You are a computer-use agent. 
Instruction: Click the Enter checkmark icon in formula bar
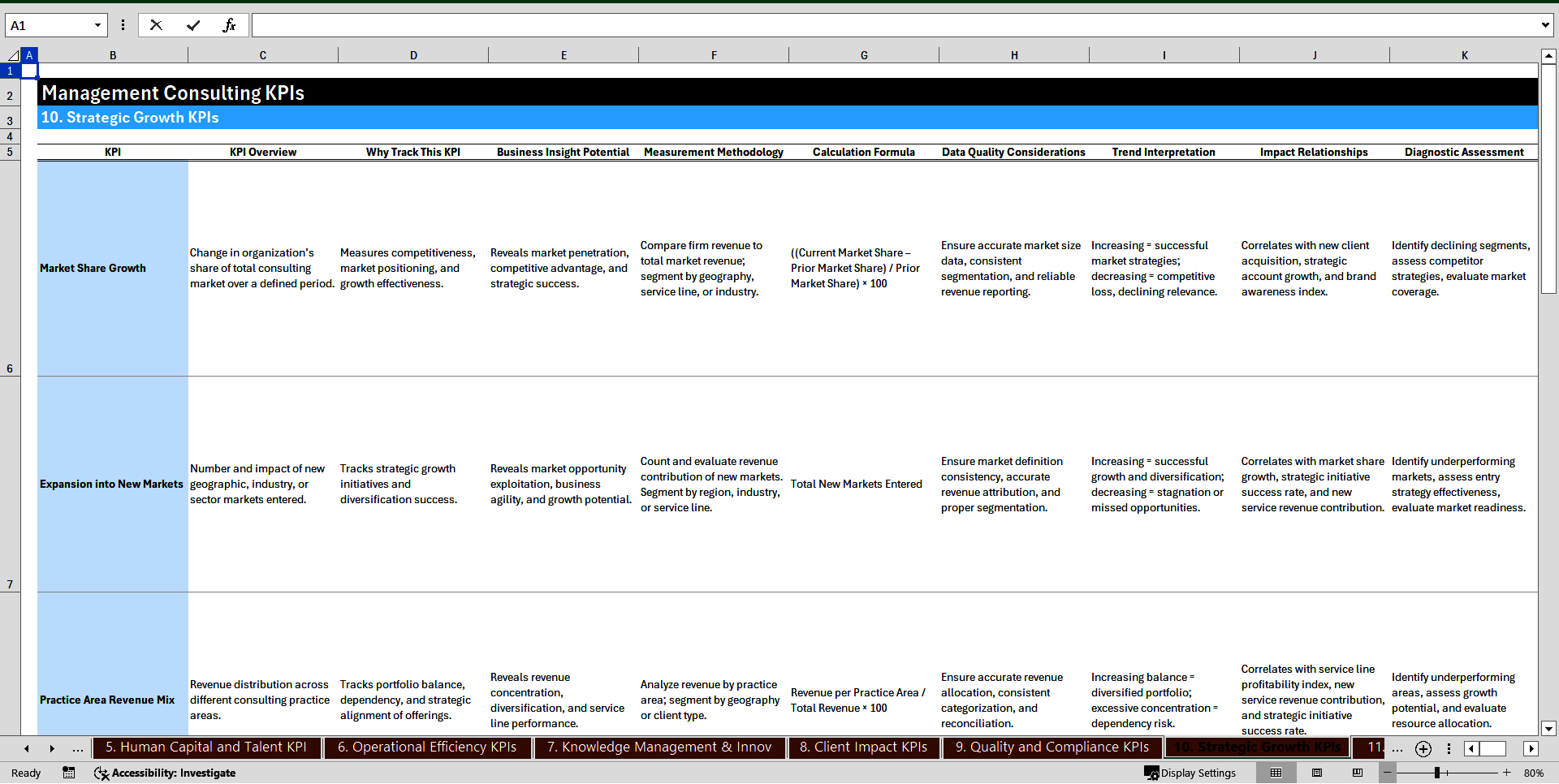pos(193,24)
